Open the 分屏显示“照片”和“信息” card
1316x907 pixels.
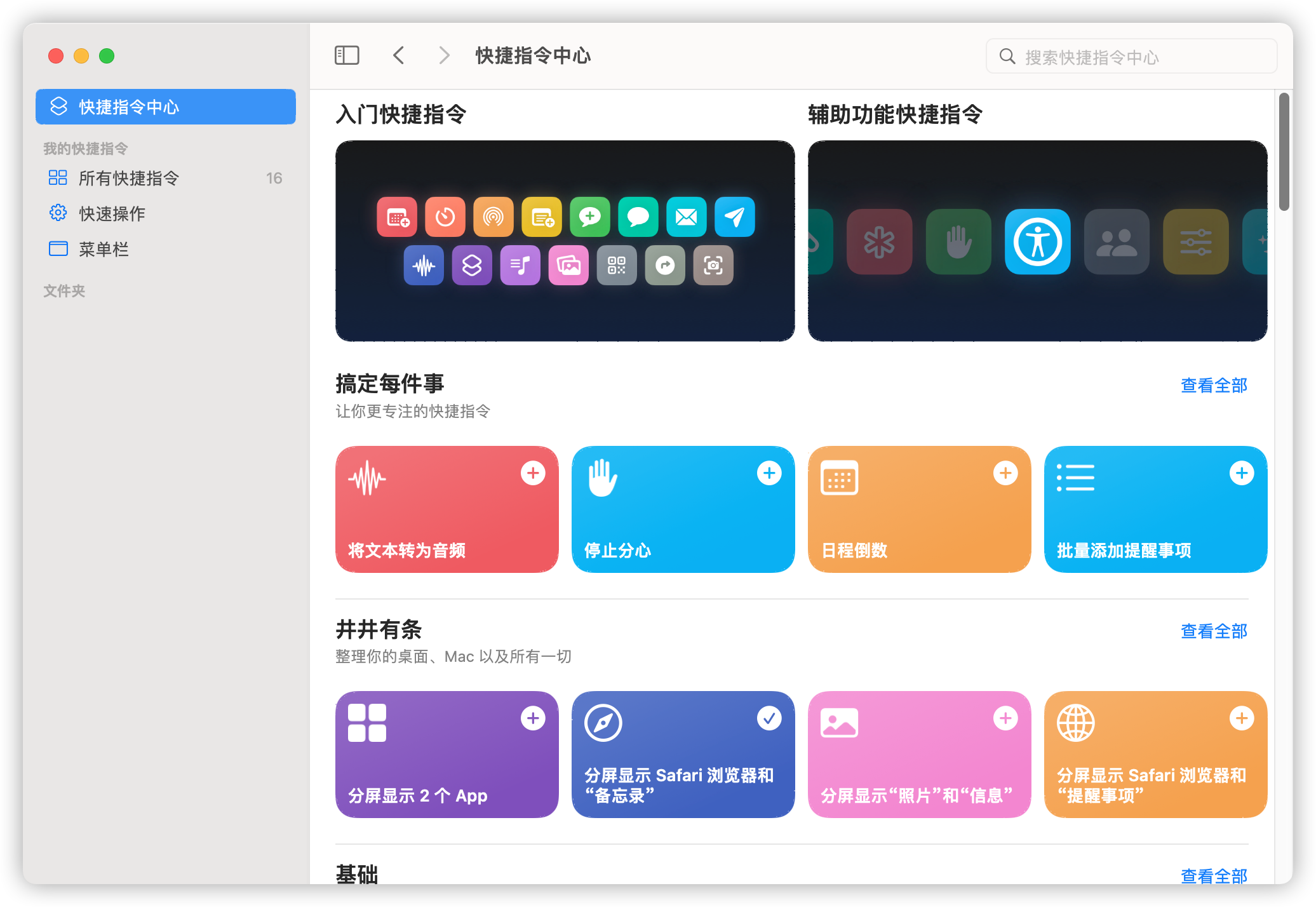[x=920, y=755]
